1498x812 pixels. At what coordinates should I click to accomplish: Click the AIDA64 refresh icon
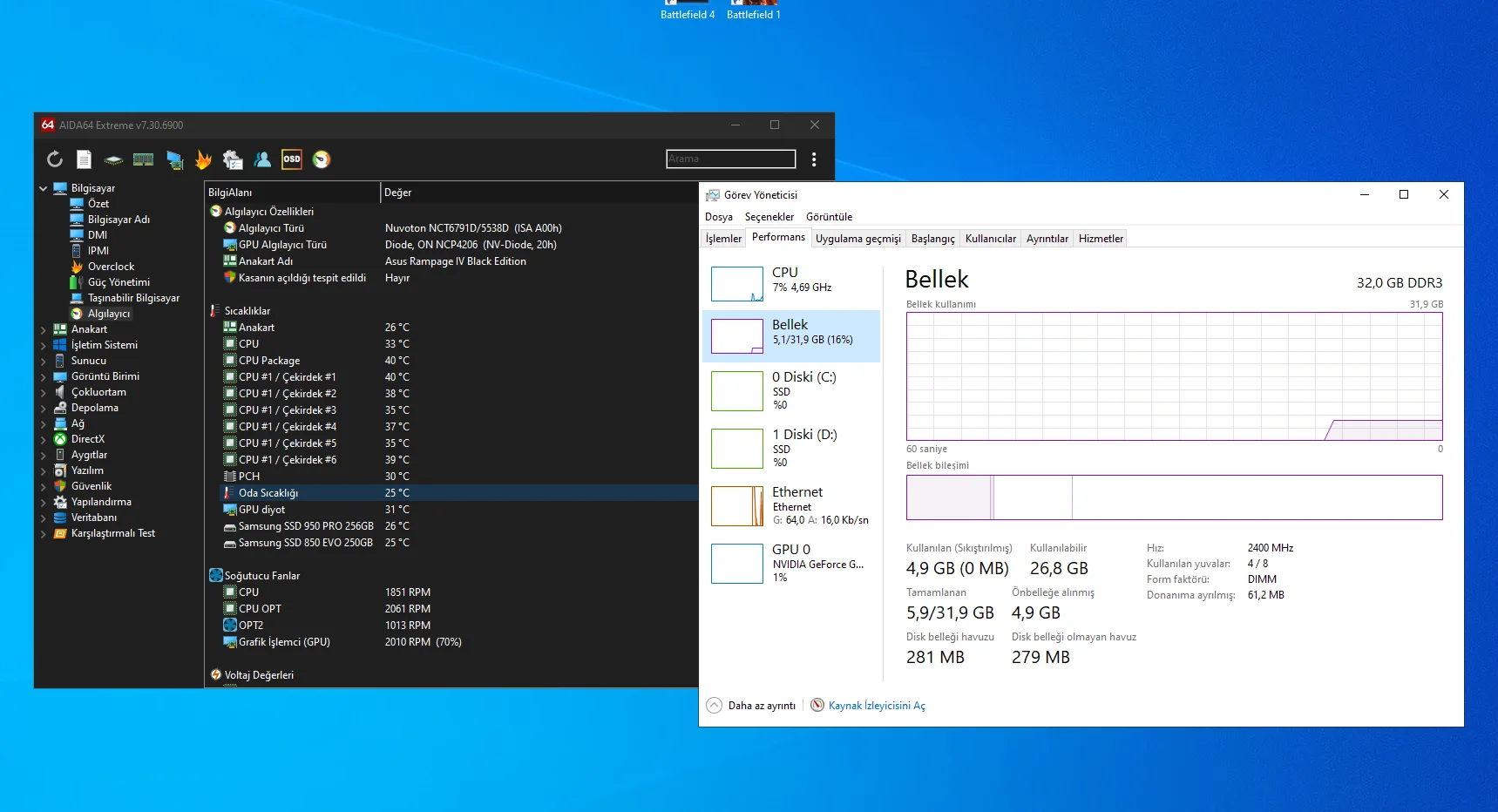55,159
